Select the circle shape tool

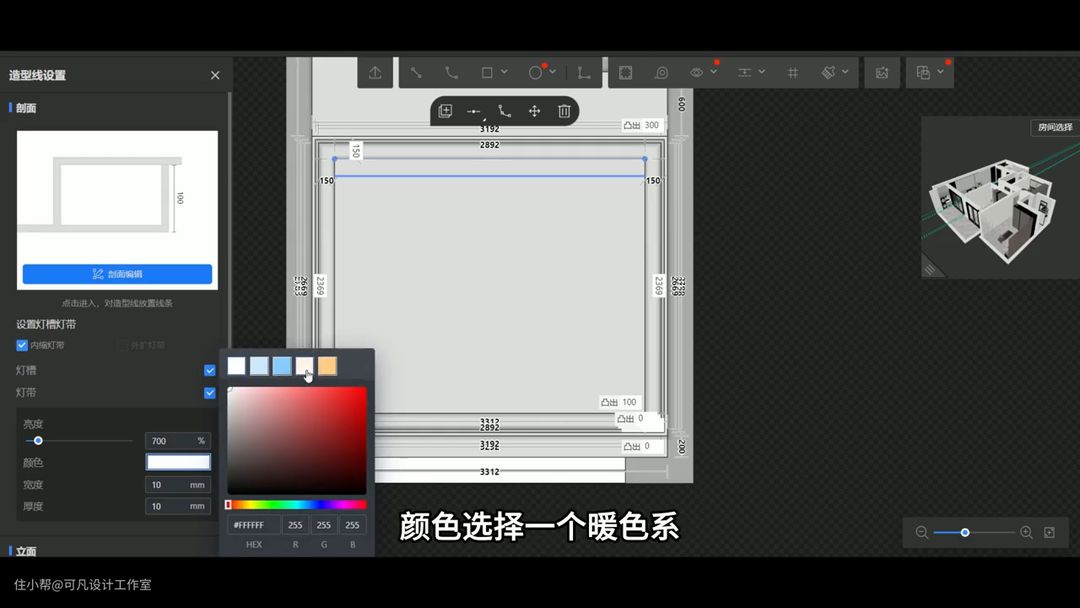click(535, 72)
